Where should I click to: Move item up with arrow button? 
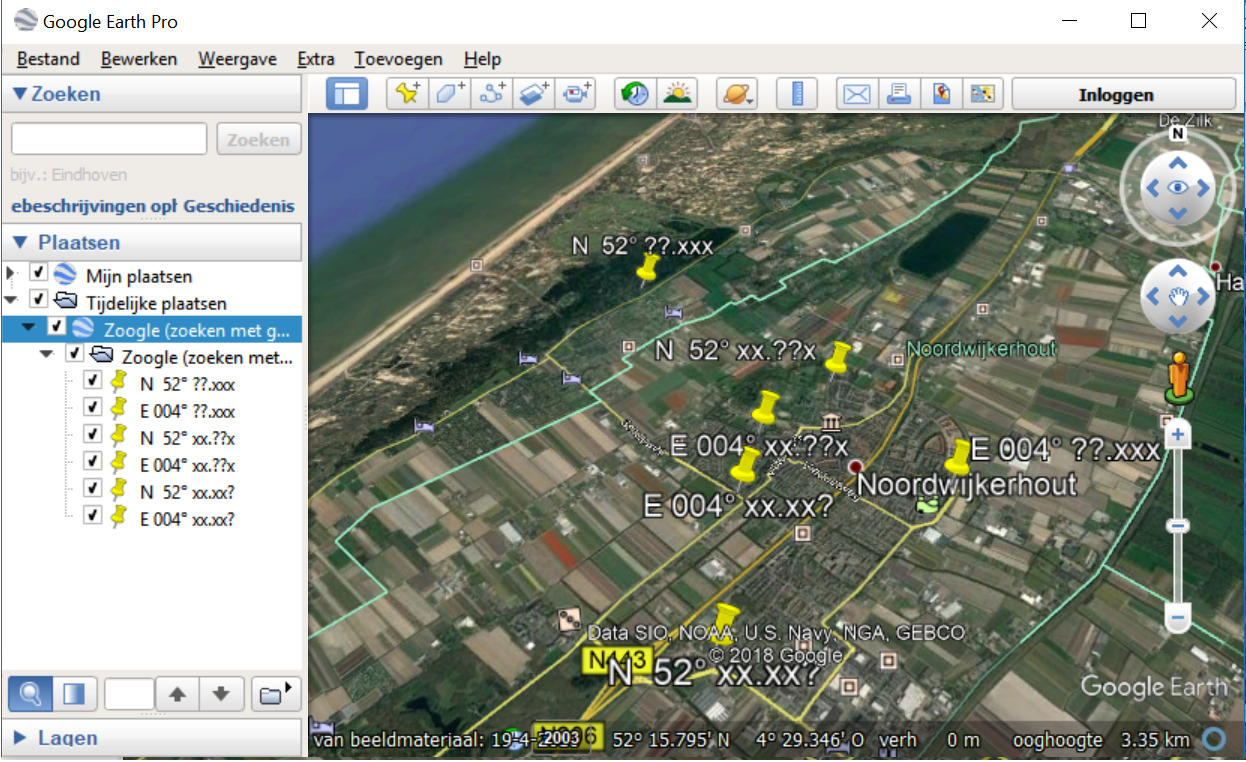[177, 693]
